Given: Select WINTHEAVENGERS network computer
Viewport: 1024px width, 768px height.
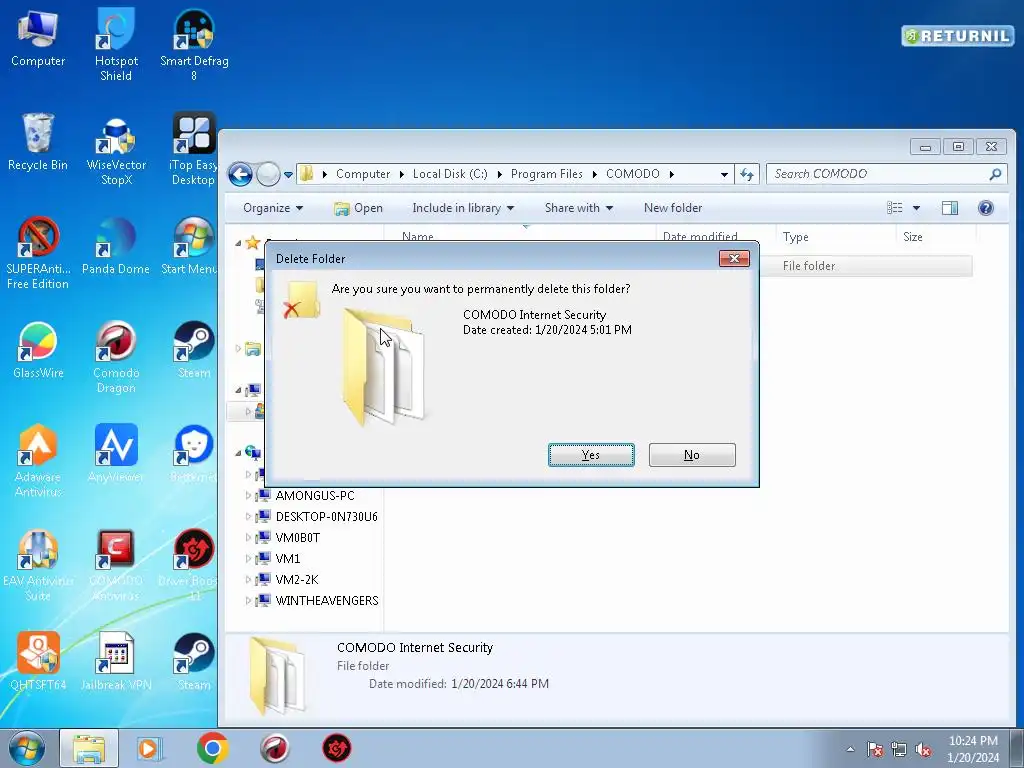Looking at the screenshot, I should coord(327,600).
